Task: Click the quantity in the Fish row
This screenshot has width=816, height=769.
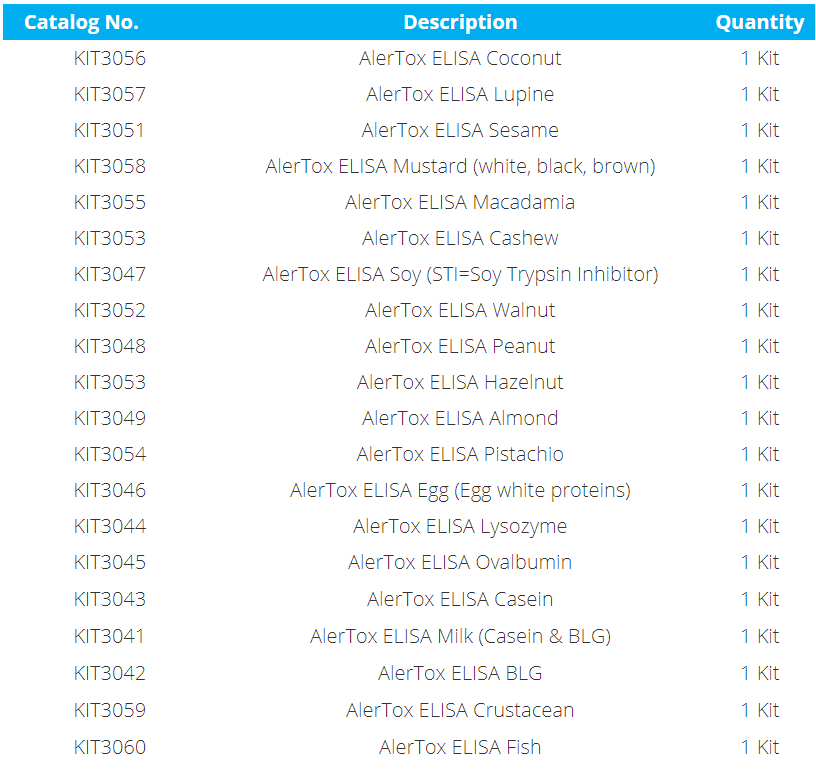Action: (x=759, y=746)
